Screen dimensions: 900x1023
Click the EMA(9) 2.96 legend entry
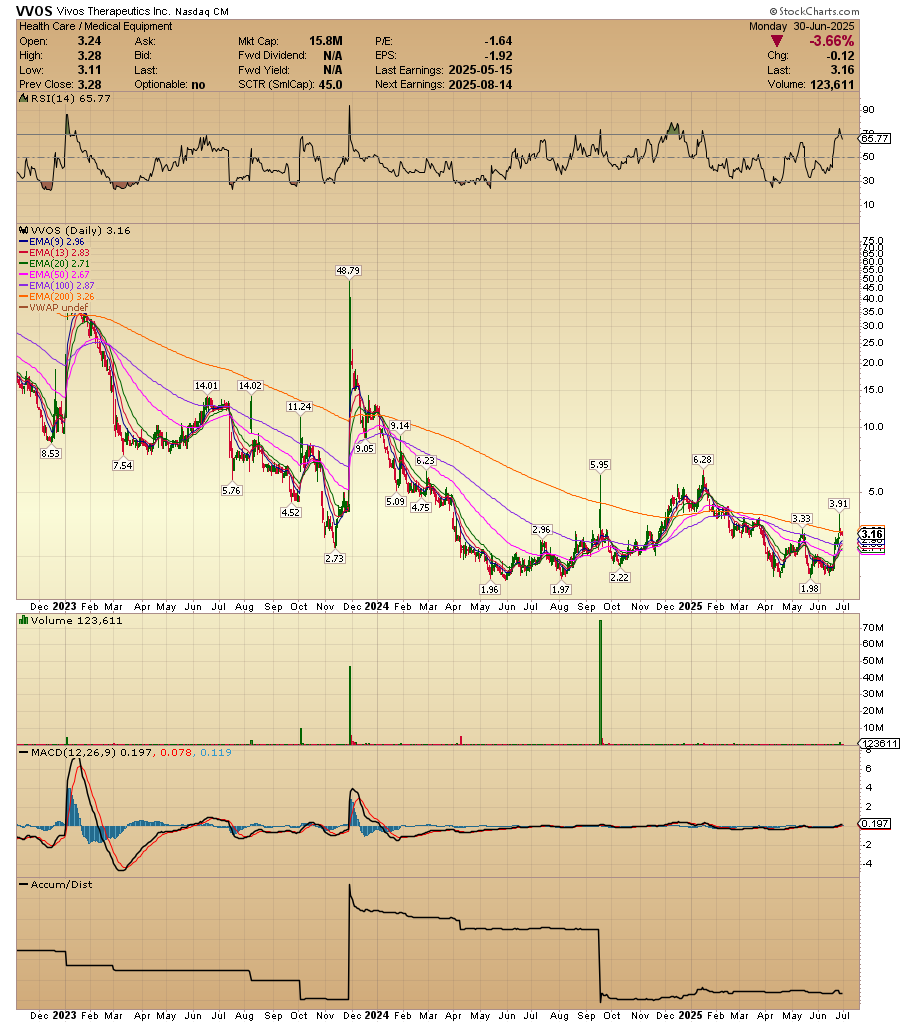tap(52, 241)
